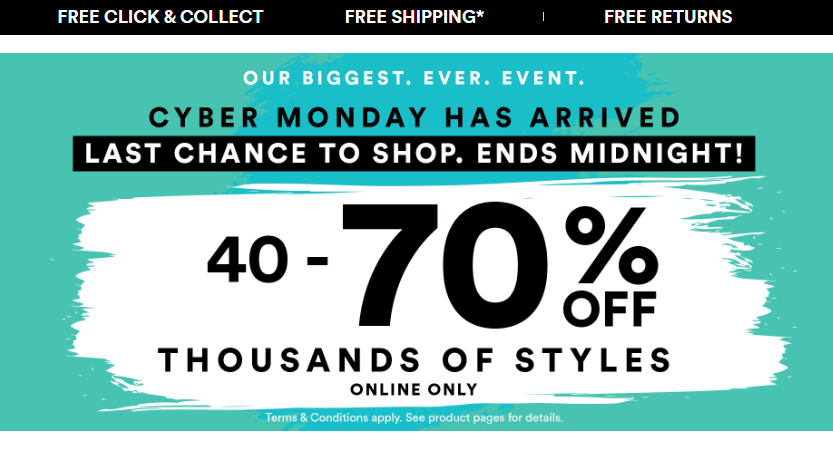
Task: Click the 'Thousands of Styles' text
Action: [414, 360]
